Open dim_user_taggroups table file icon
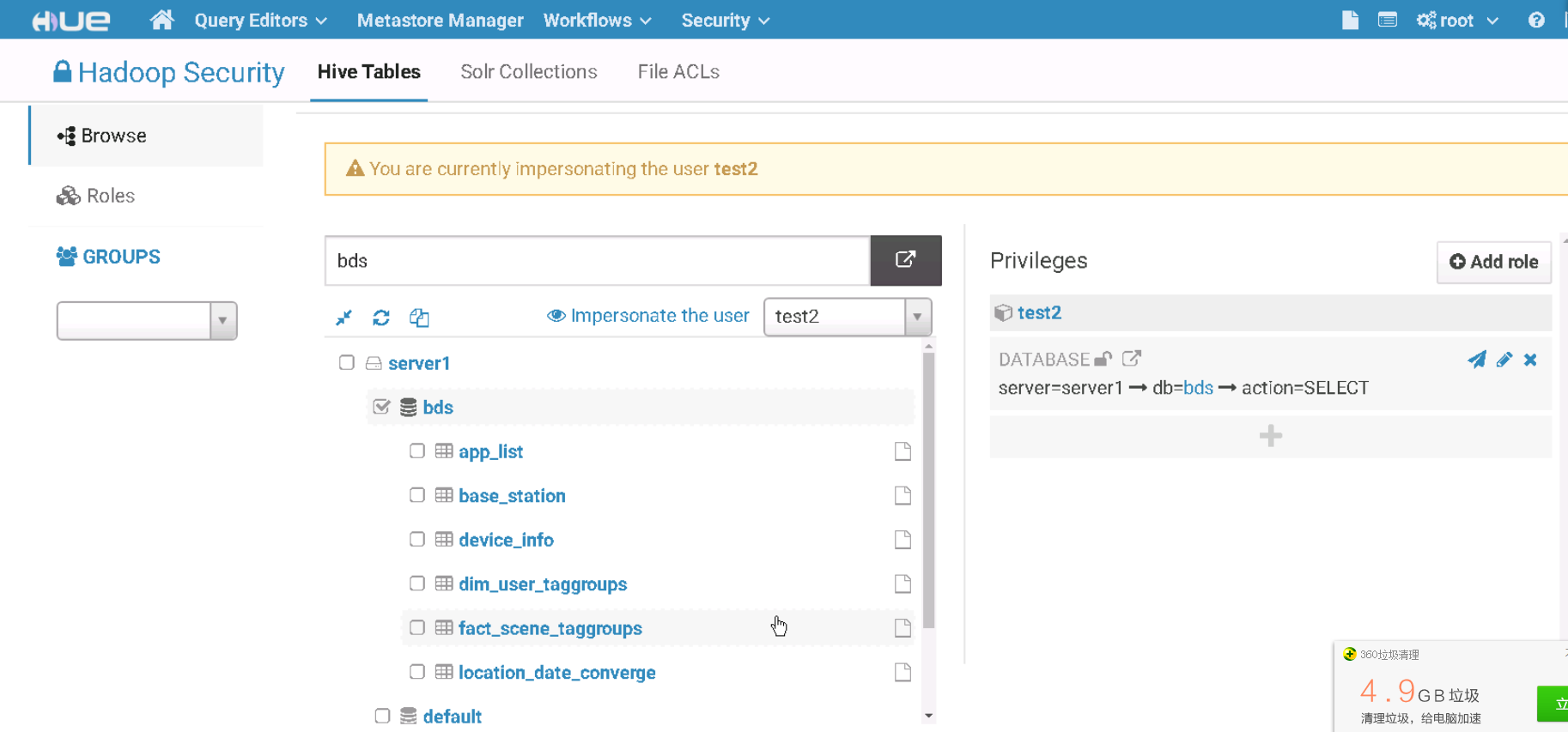 pos(903,584)
